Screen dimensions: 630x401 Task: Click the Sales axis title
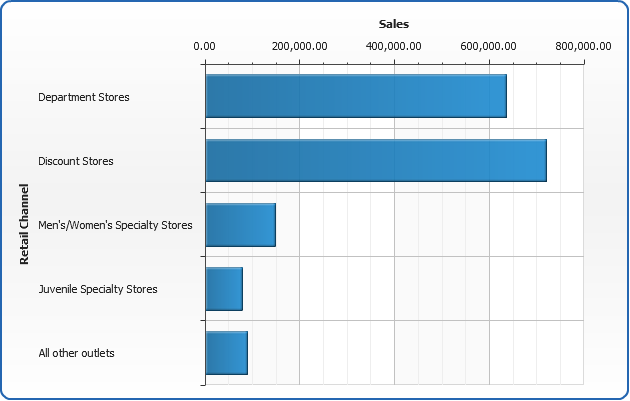coord(394,23)
